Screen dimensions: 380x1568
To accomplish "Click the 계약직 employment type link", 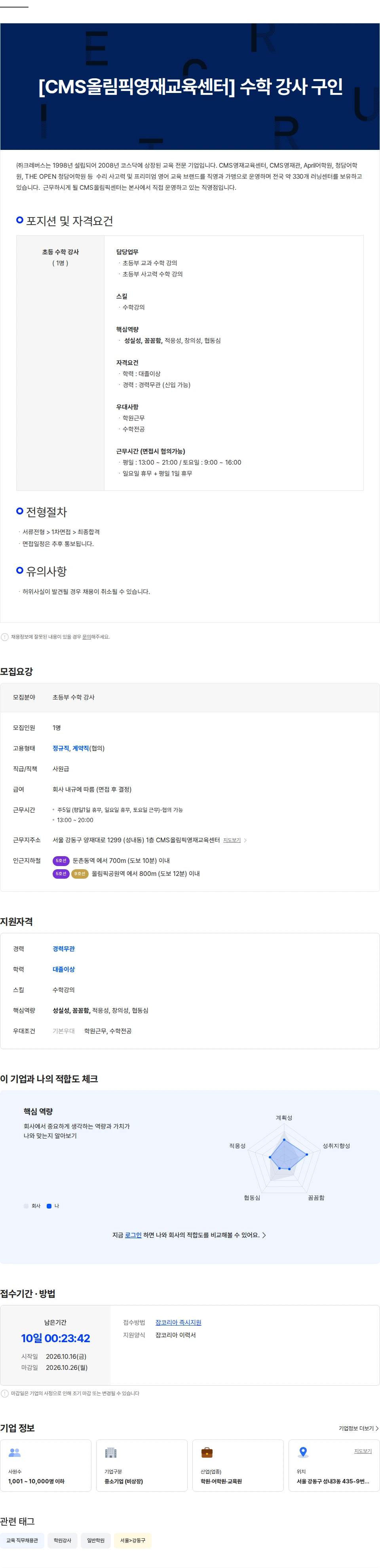I will point(80,748).
